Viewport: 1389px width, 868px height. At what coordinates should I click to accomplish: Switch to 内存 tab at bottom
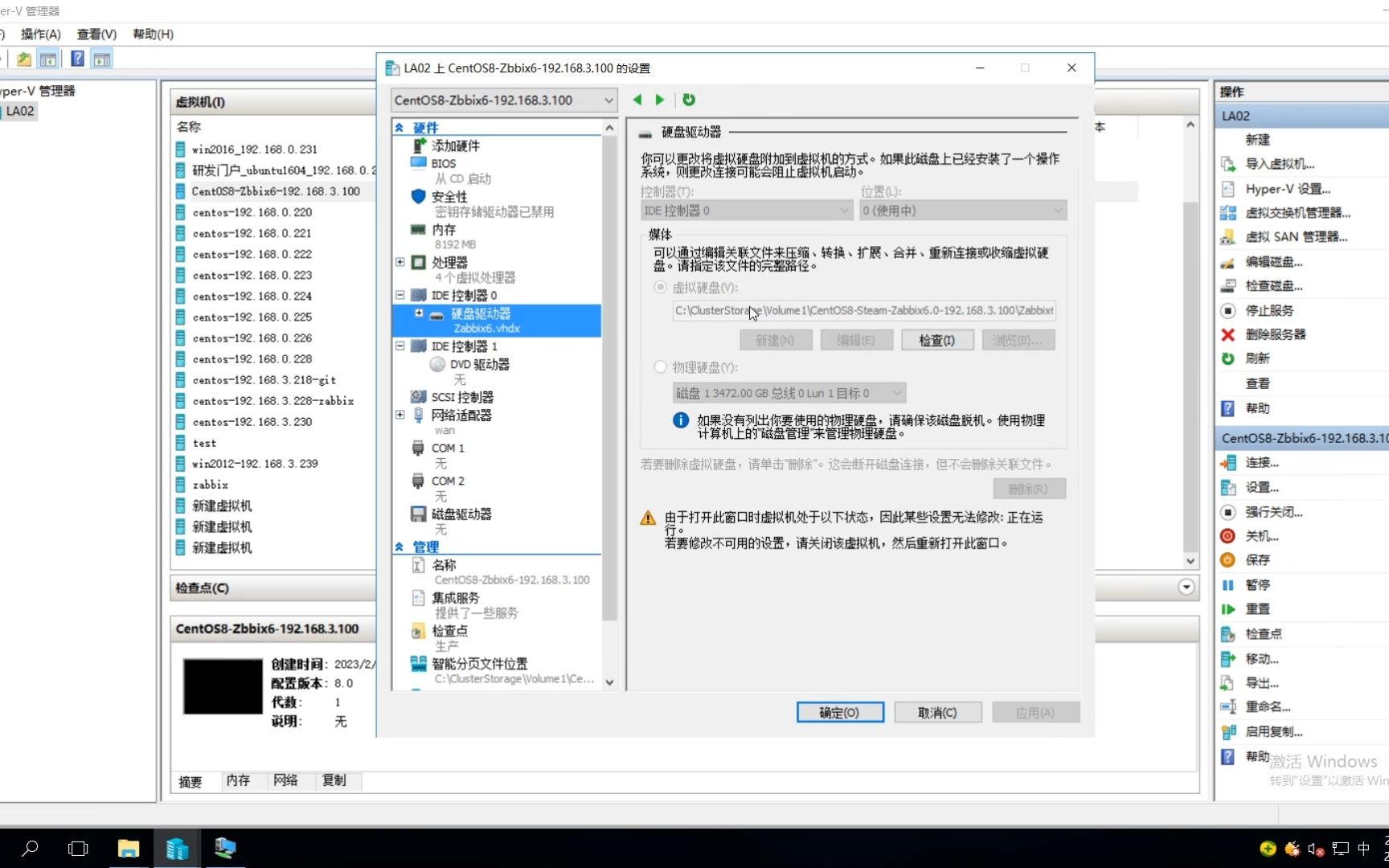click(238, 780)
